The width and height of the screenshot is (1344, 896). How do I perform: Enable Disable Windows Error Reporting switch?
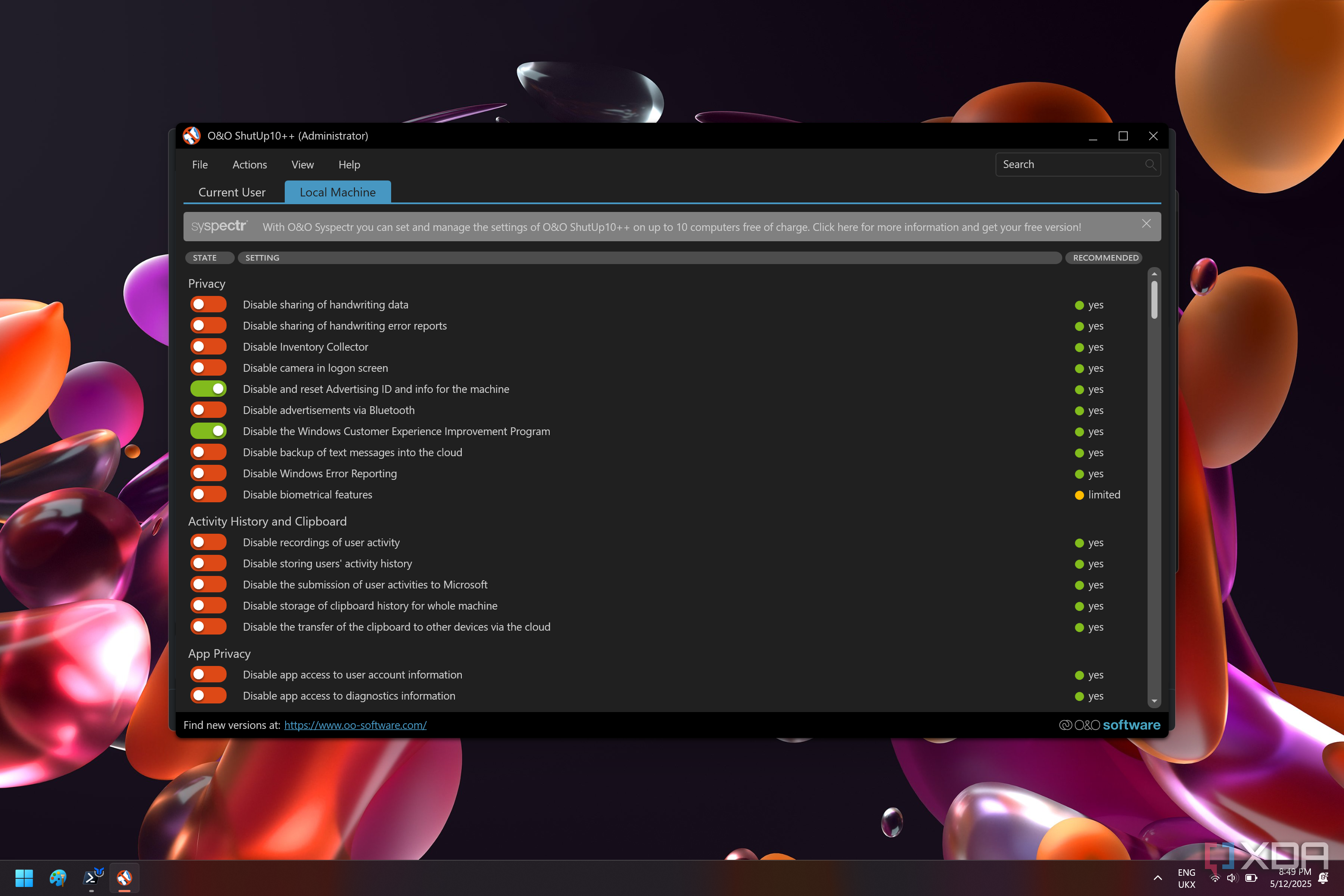(x=208, y=473)
